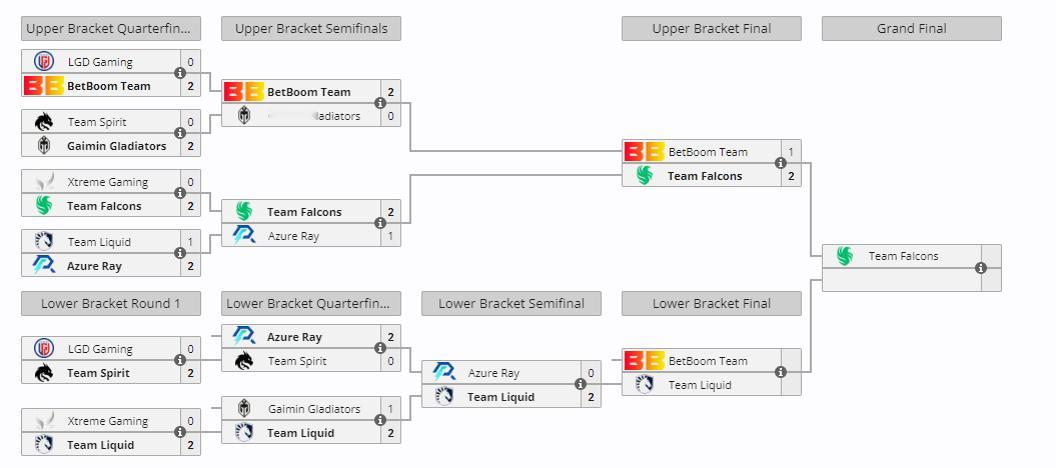This screenshot has width=1056, height=468.
Task: Open info icon for Team Spirit vs Gaimin Gladiators
Action: coord(180,133)
